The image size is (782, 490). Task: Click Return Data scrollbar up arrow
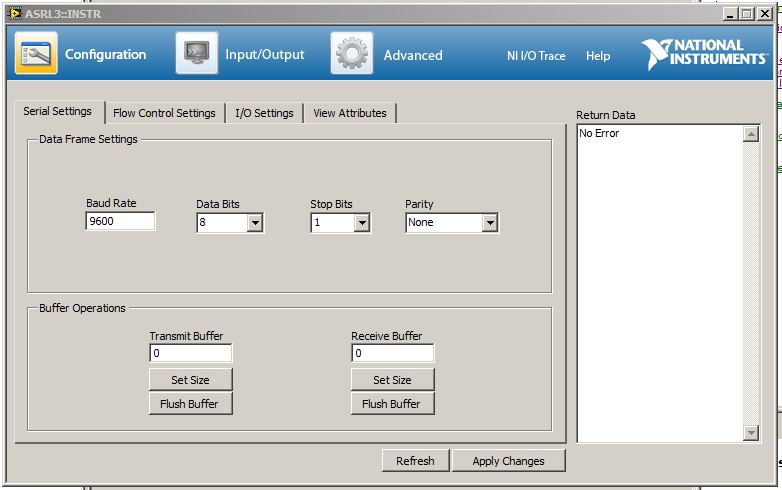click(x=751, y=134)
